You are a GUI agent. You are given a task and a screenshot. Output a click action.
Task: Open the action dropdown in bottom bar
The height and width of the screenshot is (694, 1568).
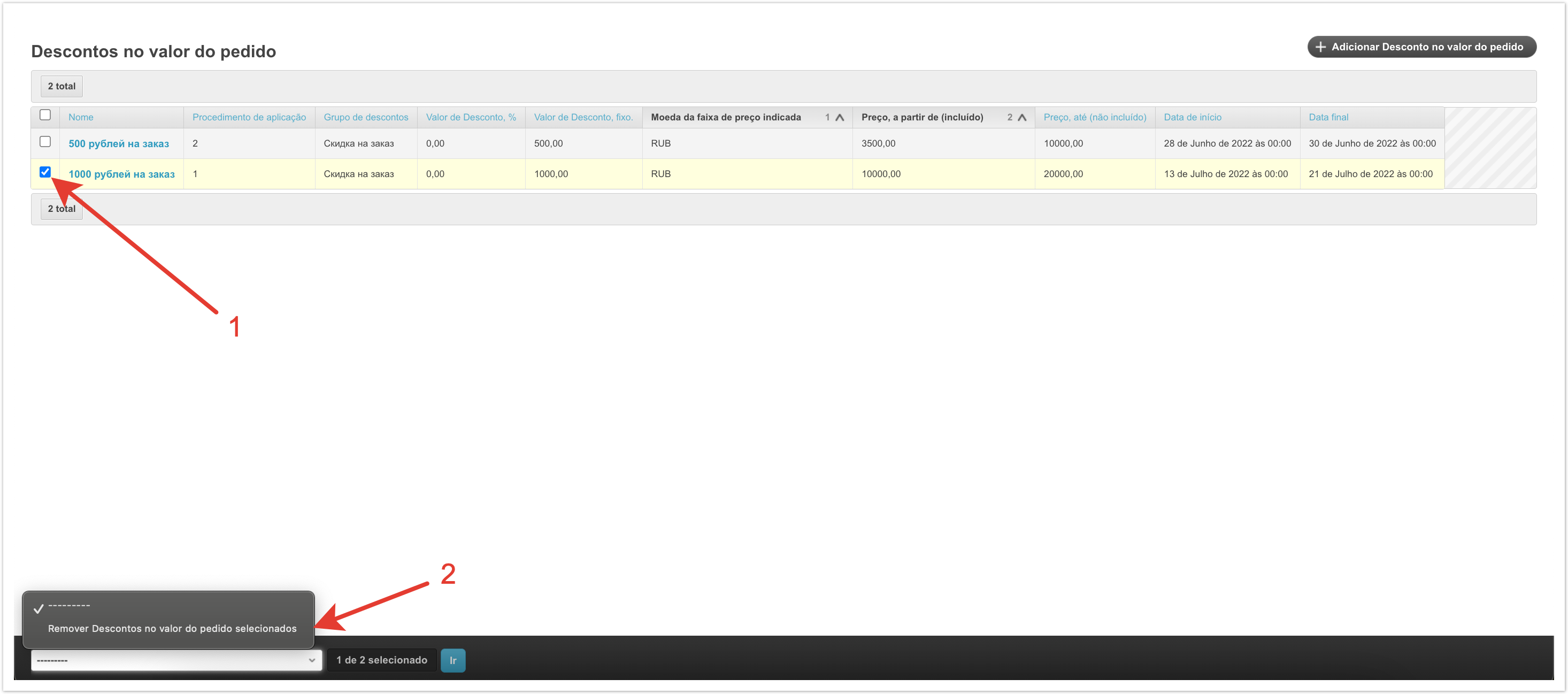pyautogui.click(x=176, y=660)
